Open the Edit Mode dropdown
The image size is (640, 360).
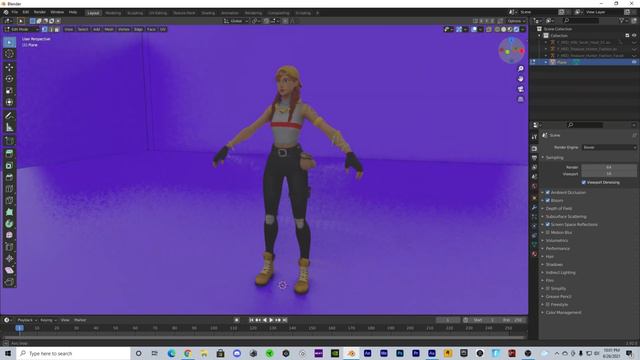pyautogui.click(x=22, y=29)
